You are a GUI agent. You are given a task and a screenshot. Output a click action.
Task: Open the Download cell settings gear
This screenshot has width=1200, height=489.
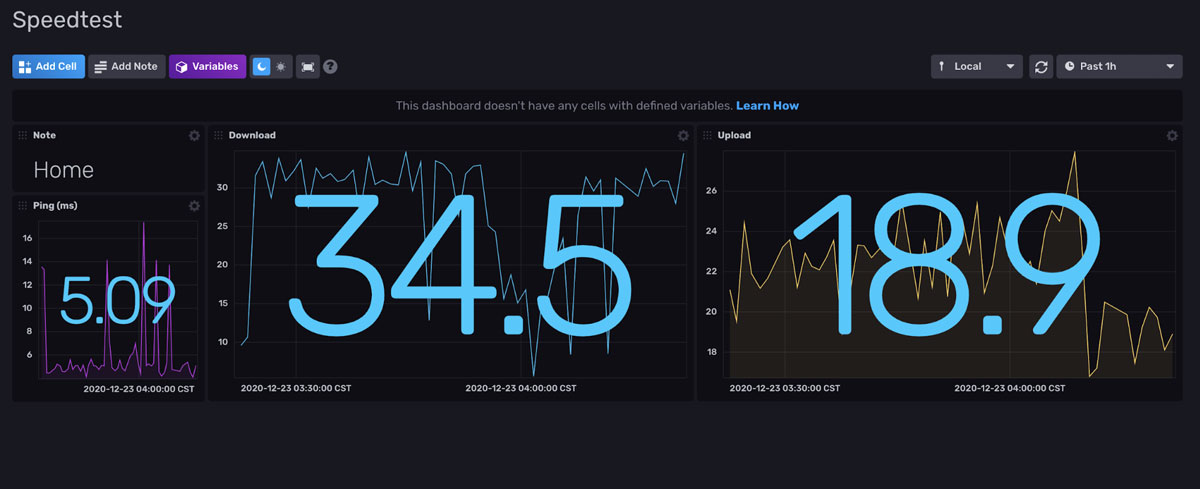[x=683, y=136]
